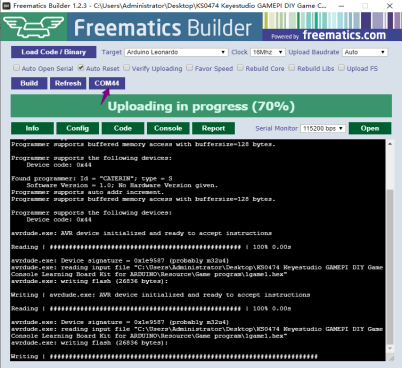Open Serial Monitor baud rate dropdown
Screen dimensions: 402x369
[323, 128]
